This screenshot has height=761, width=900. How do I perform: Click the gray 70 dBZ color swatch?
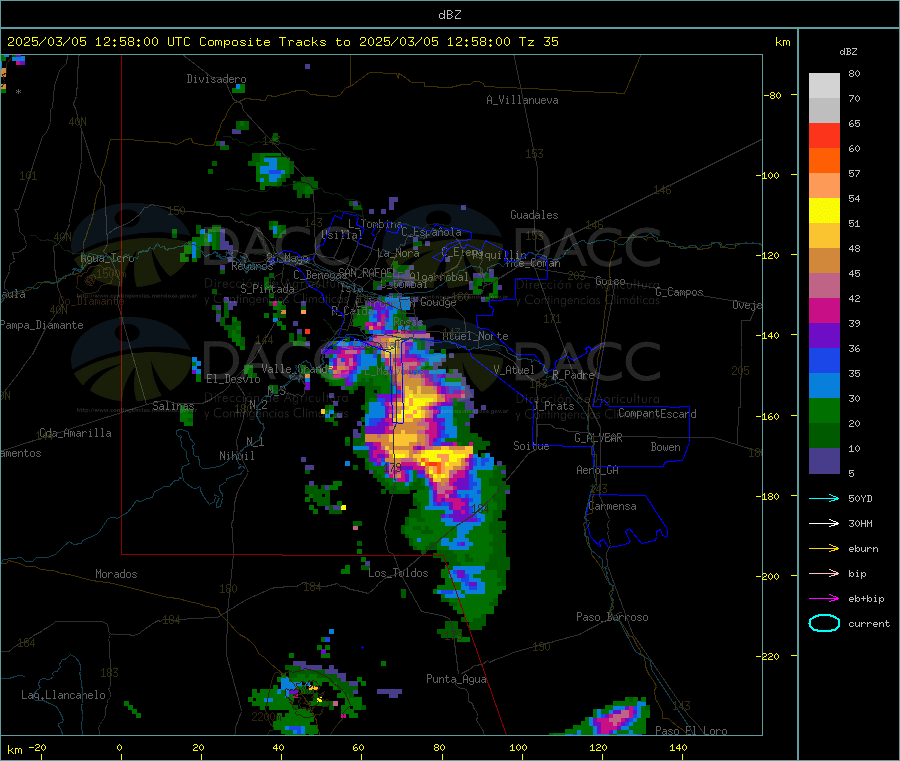(x=824, y=110)
